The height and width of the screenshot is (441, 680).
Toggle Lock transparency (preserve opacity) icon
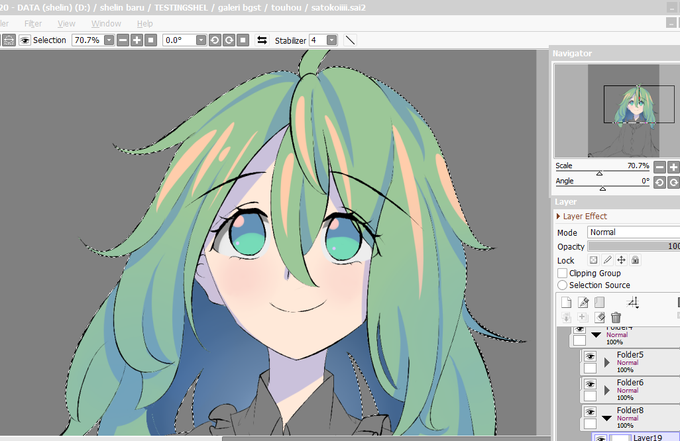pos(593,260)
